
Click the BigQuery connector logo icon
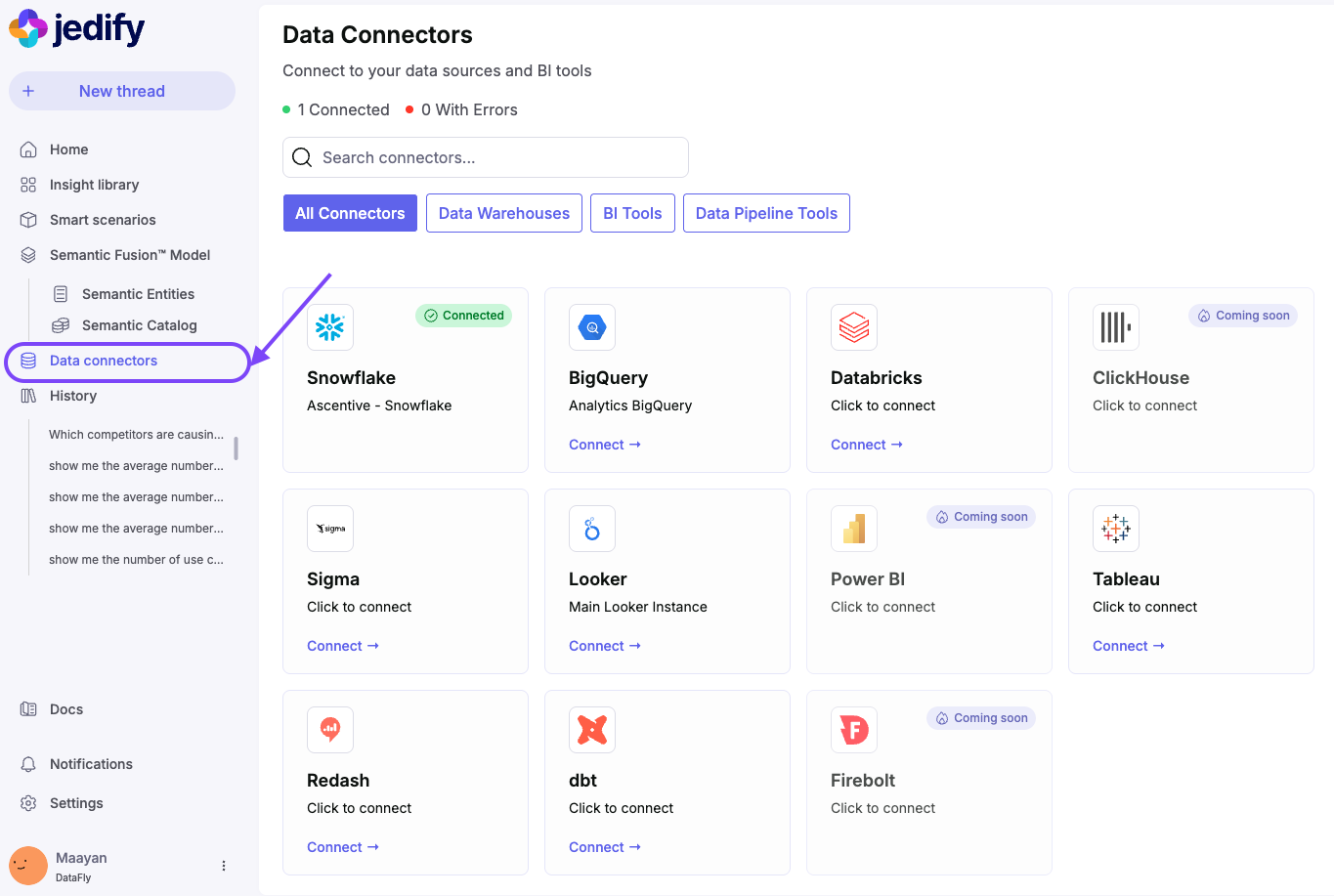(x=592, y=327)
